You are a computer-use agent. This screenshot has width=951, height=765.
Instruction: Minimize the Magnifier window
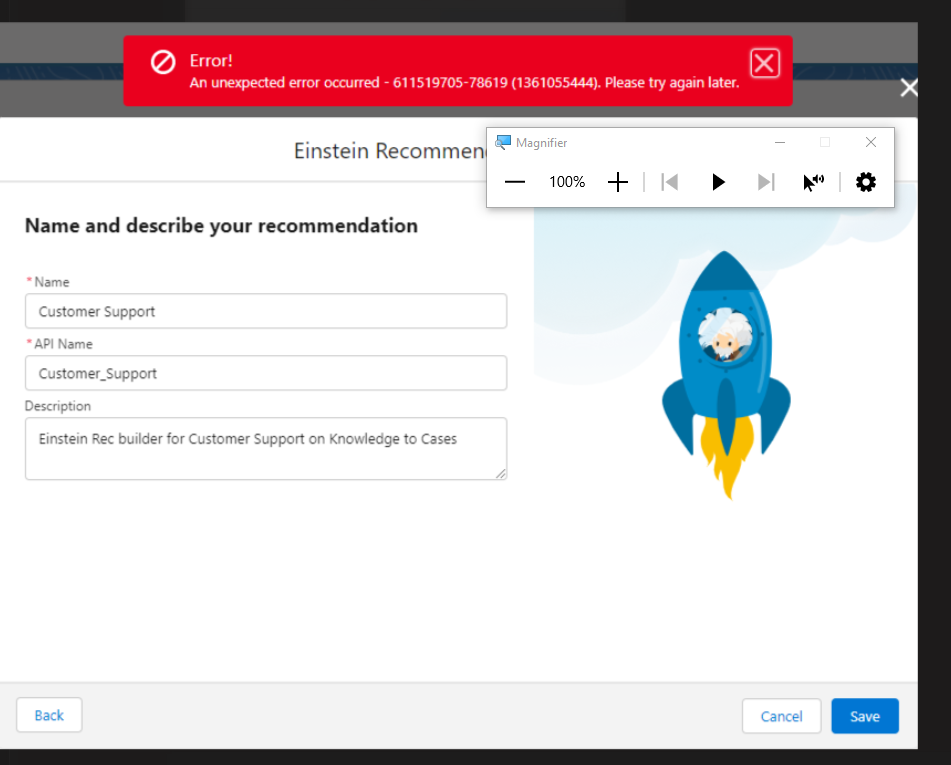coord(780,143)
